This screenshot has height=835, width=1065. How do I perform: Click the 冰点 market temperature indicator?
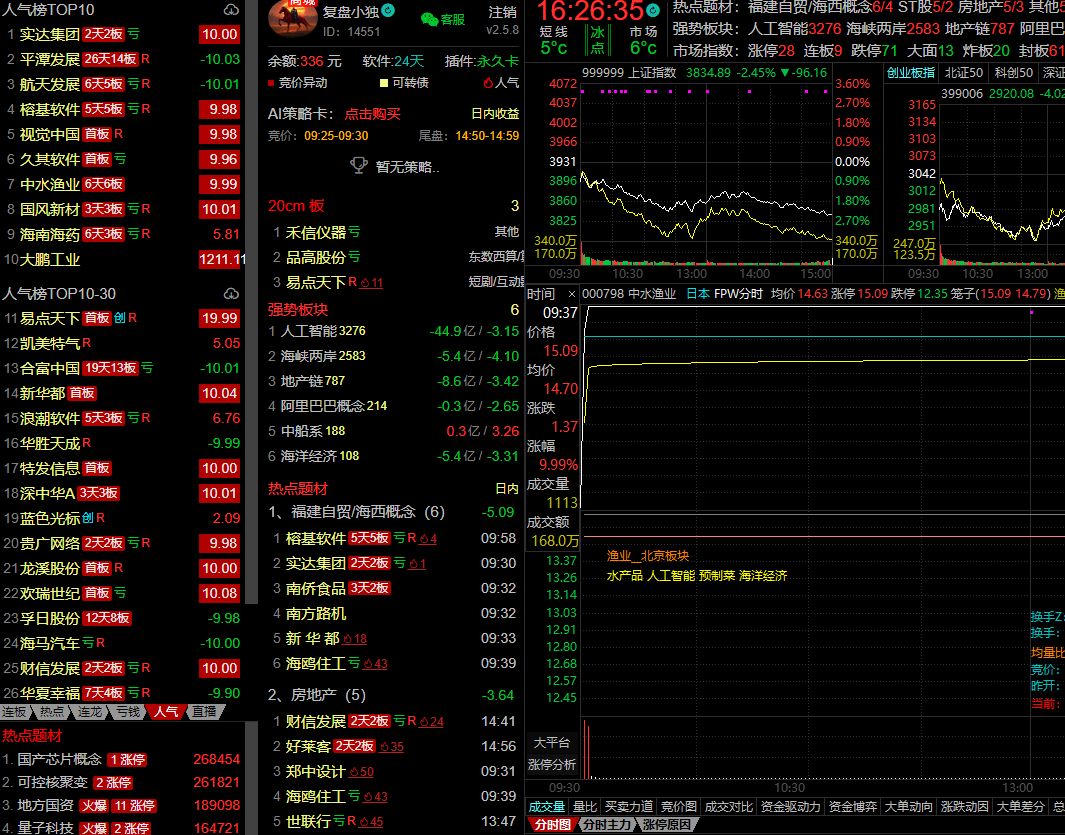[x=597, y=39]
